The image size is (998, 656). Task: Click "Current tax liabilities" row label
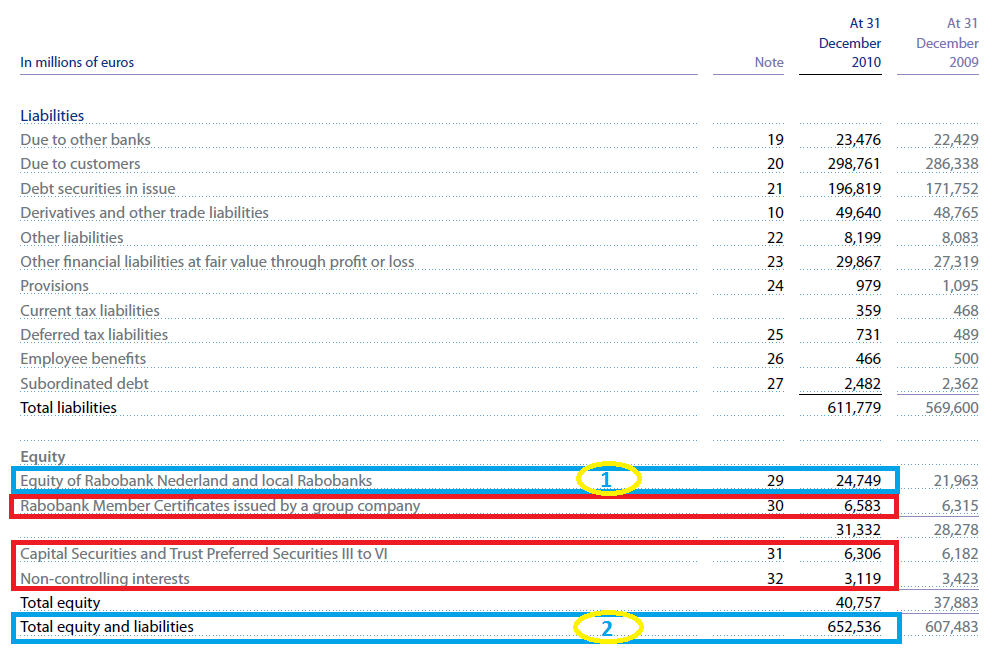[x=90, y=311]
